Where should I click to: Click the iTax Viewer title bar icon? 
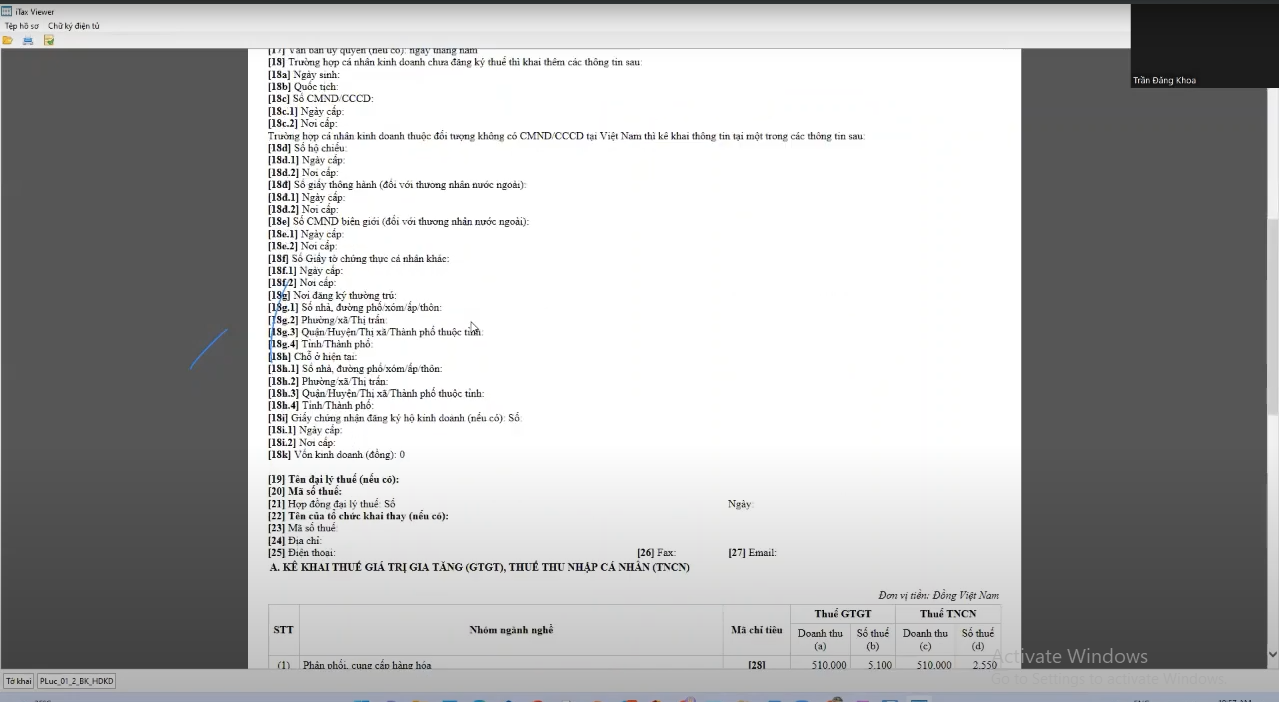(x=7, y=11)
